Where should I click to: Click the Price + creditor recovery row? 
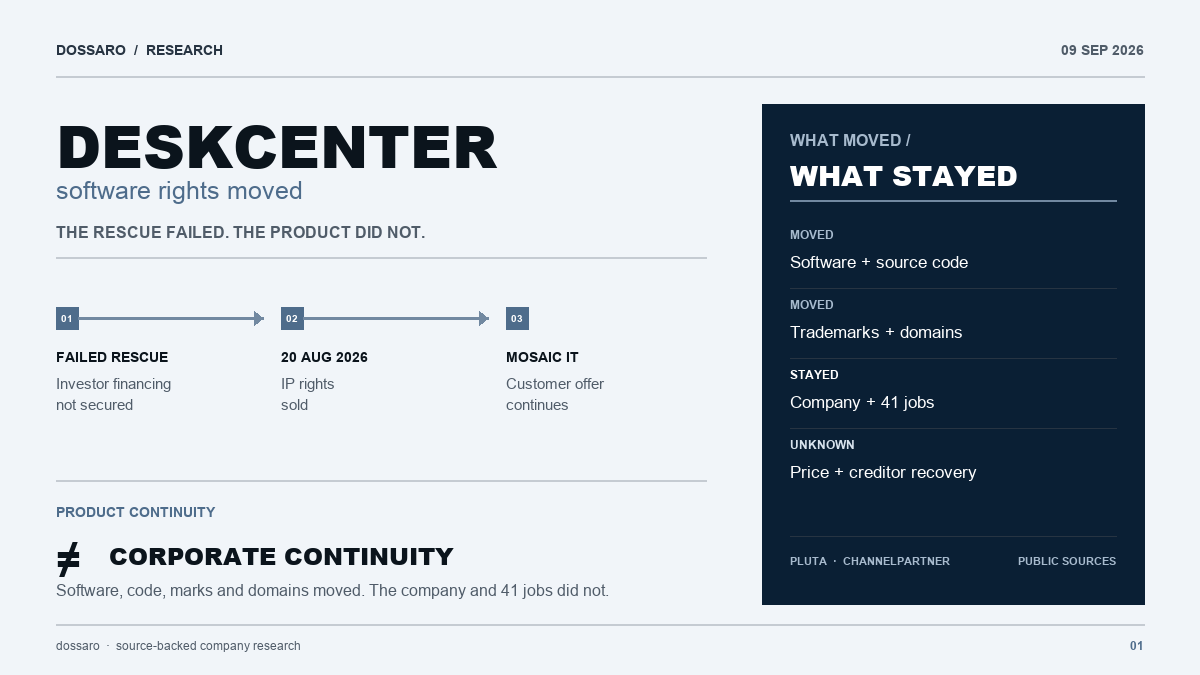953,463
